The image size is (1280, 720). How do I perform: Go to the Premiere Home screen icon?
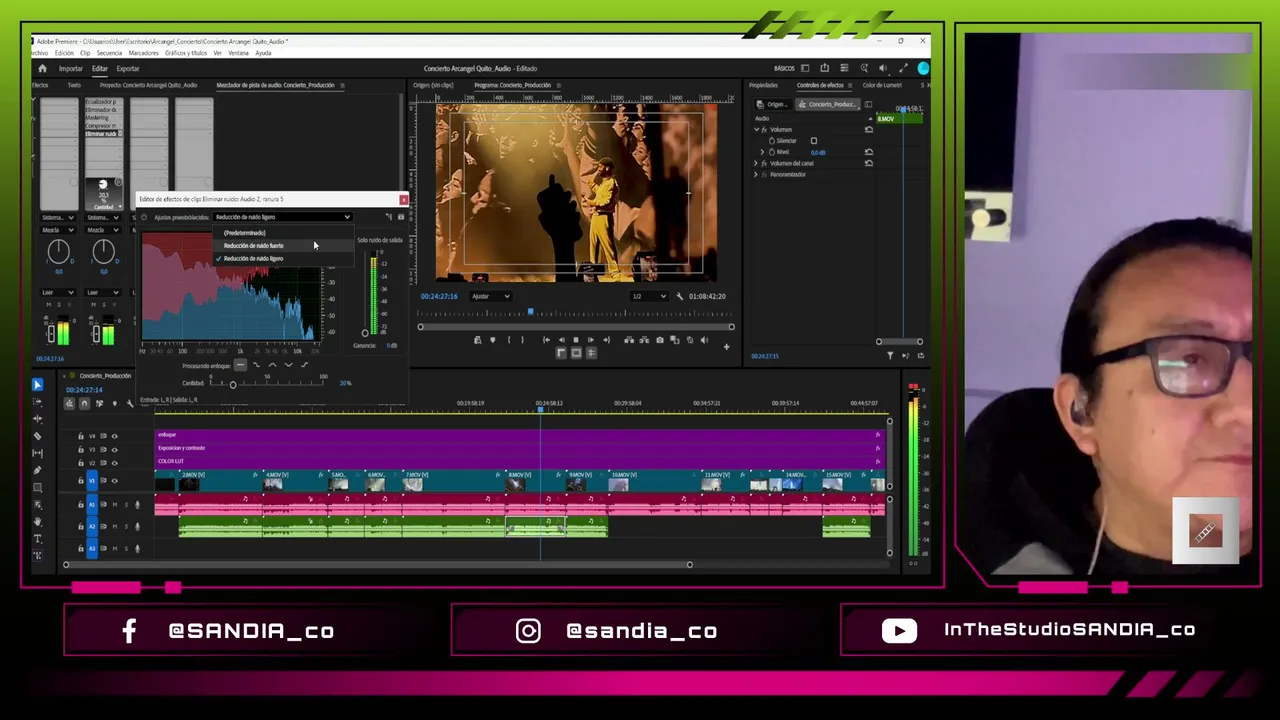point(42,68)
